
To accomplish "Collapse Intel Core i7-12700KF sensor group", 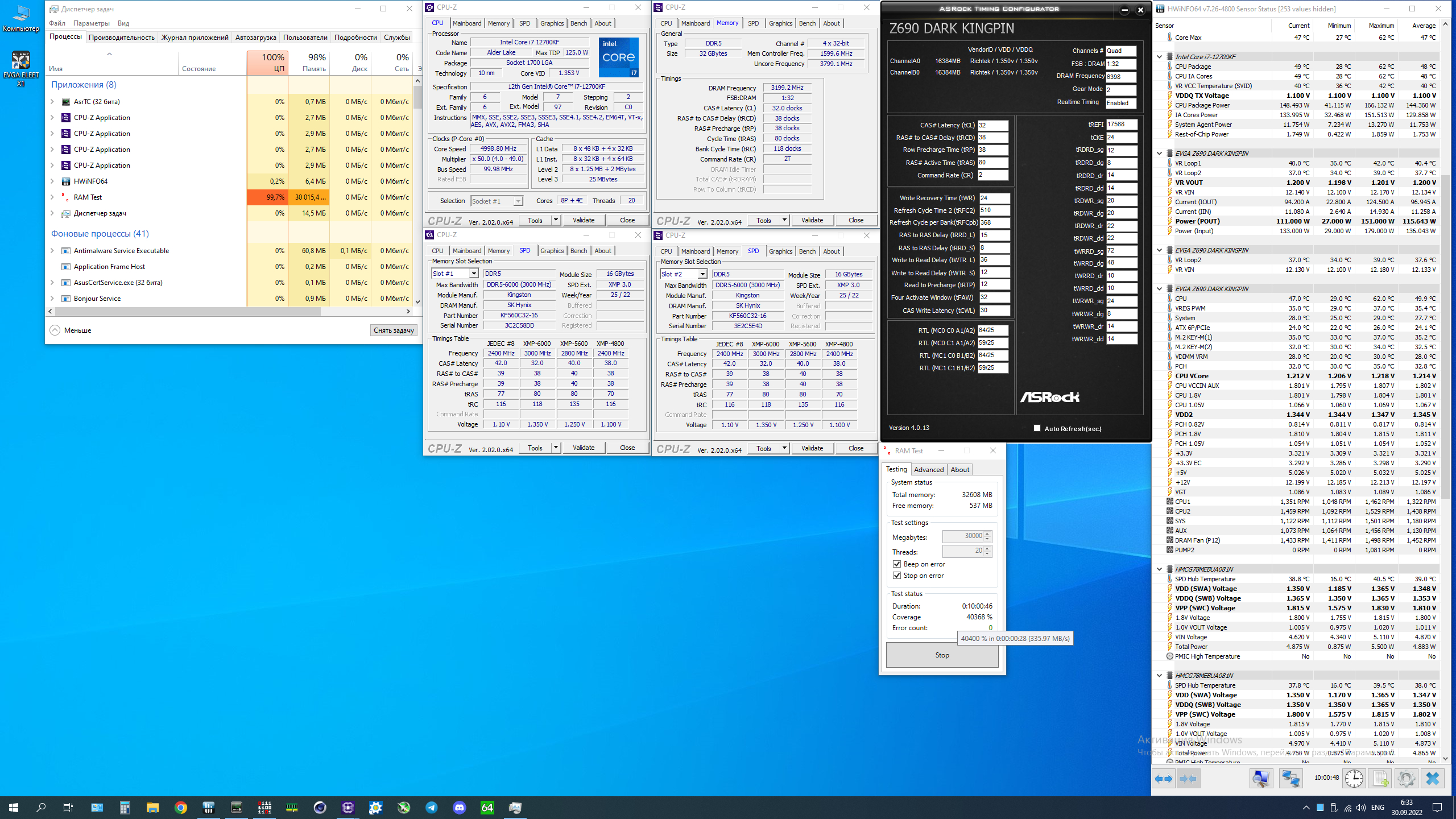I will coord(1159,57).
